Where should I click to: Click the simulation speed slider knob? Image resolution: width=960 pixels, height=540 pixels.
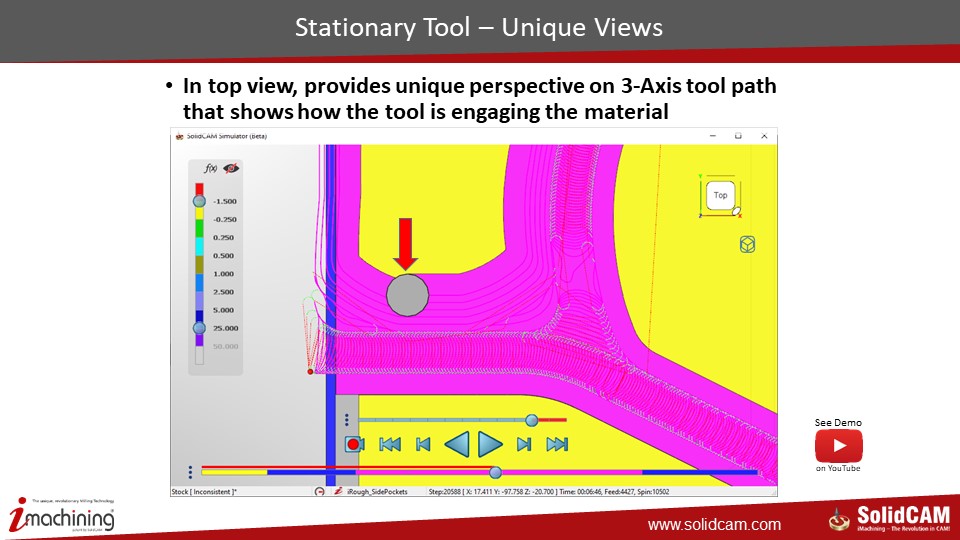[532, 420]
